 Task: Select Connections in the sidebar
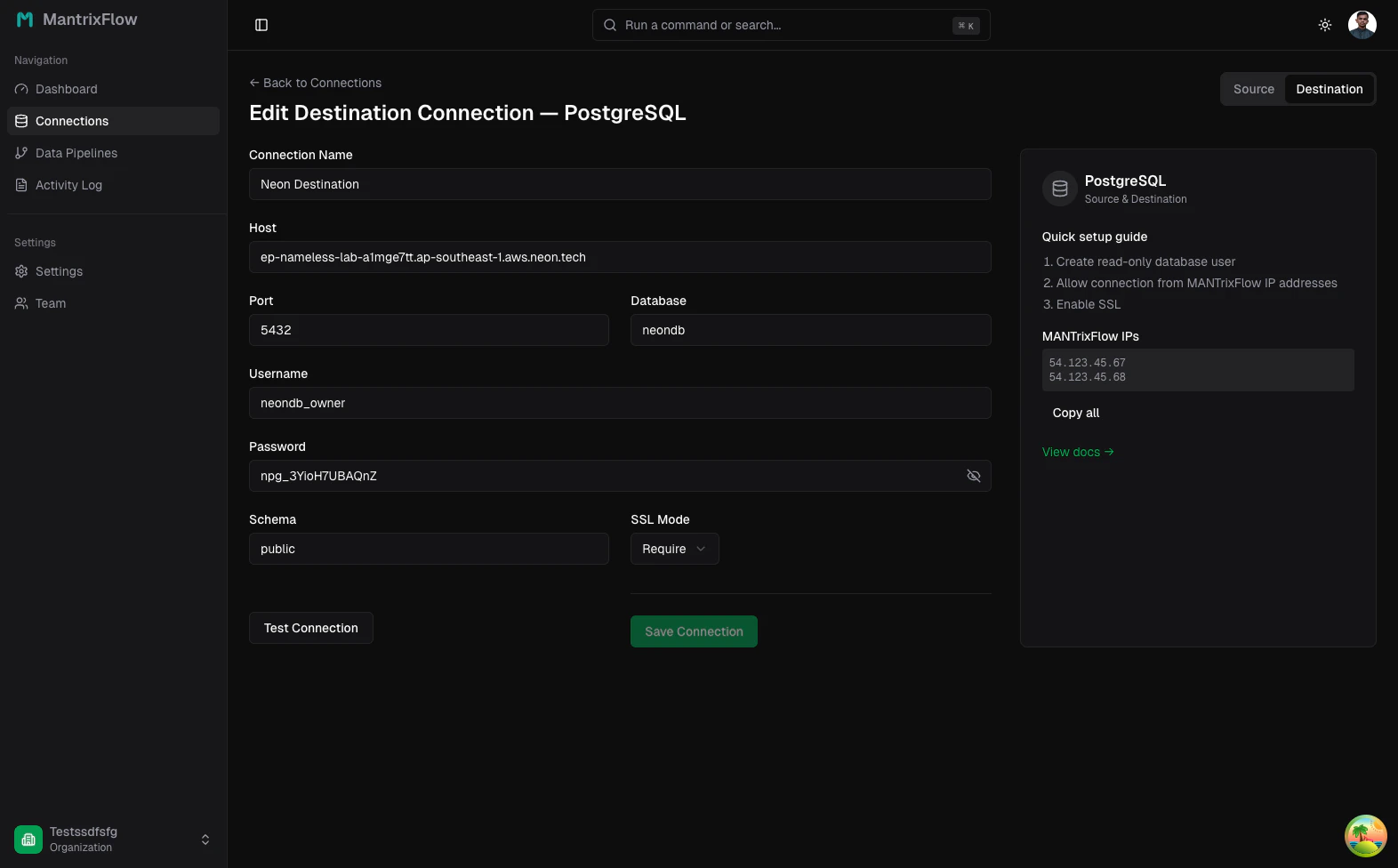[113, 121]
